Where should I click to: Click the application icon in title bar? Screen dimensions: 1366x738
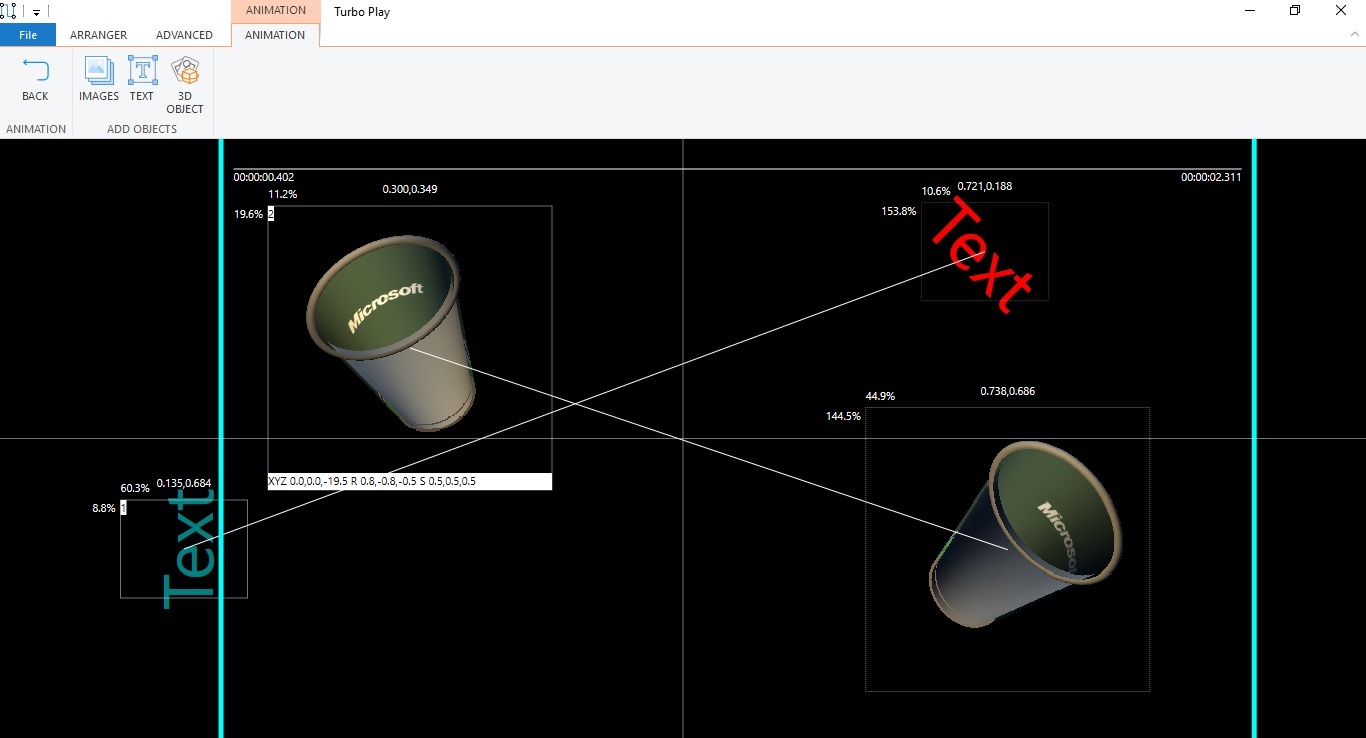point(10,11)
